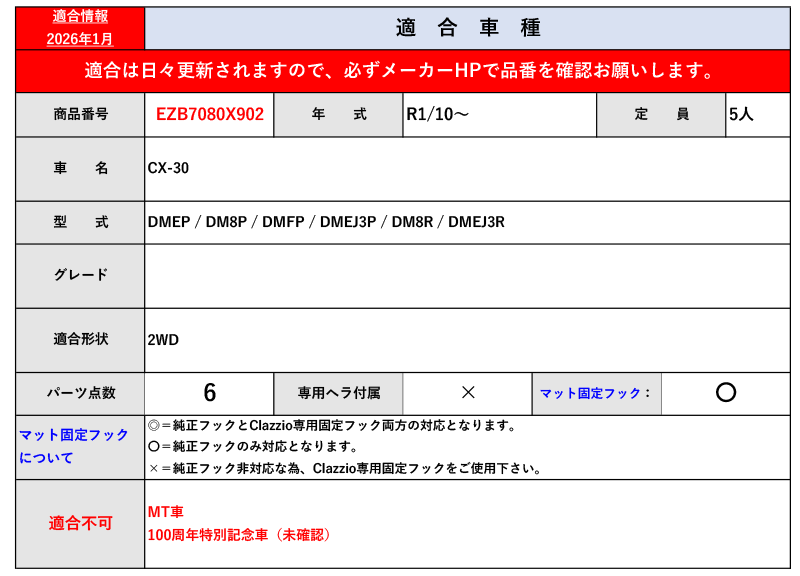Click the R1/10～ model year value

coord(437,114)
